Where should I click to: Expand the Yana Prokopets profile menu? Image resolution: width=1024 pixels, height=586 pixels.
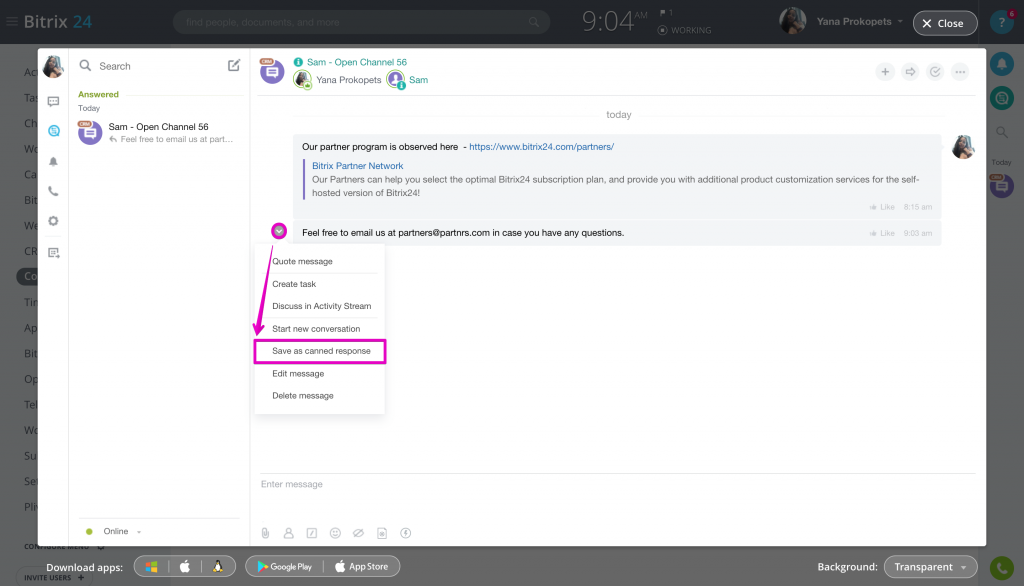(900, 22)
